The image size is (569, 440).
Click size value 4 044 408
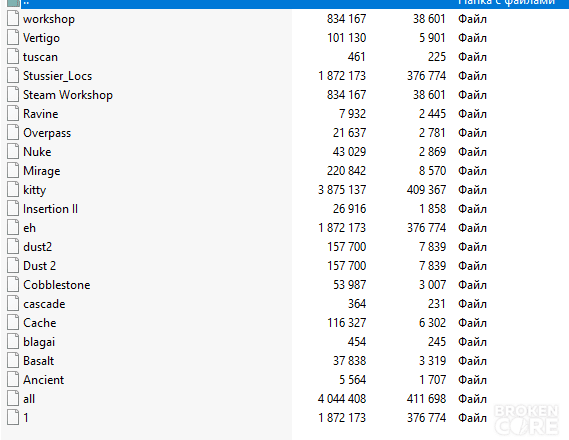point(342,399)
